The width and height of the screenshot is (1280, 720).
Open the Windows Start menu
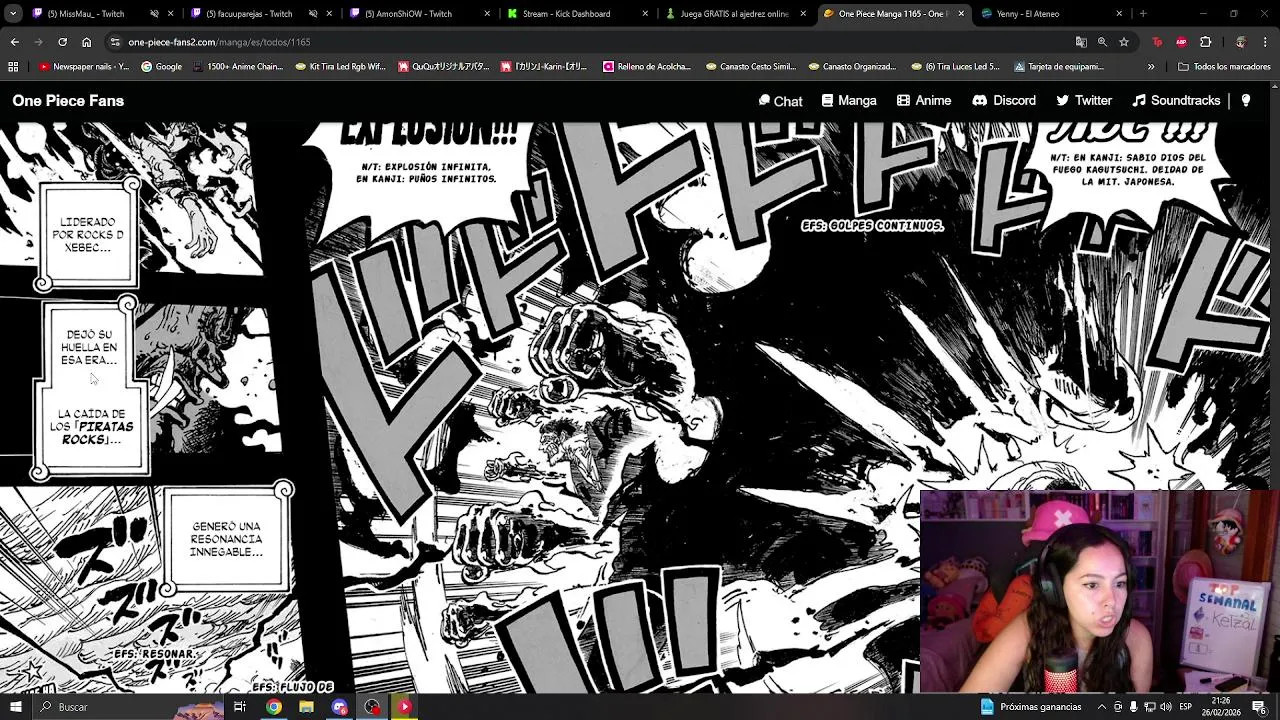(x=15, y=707)
